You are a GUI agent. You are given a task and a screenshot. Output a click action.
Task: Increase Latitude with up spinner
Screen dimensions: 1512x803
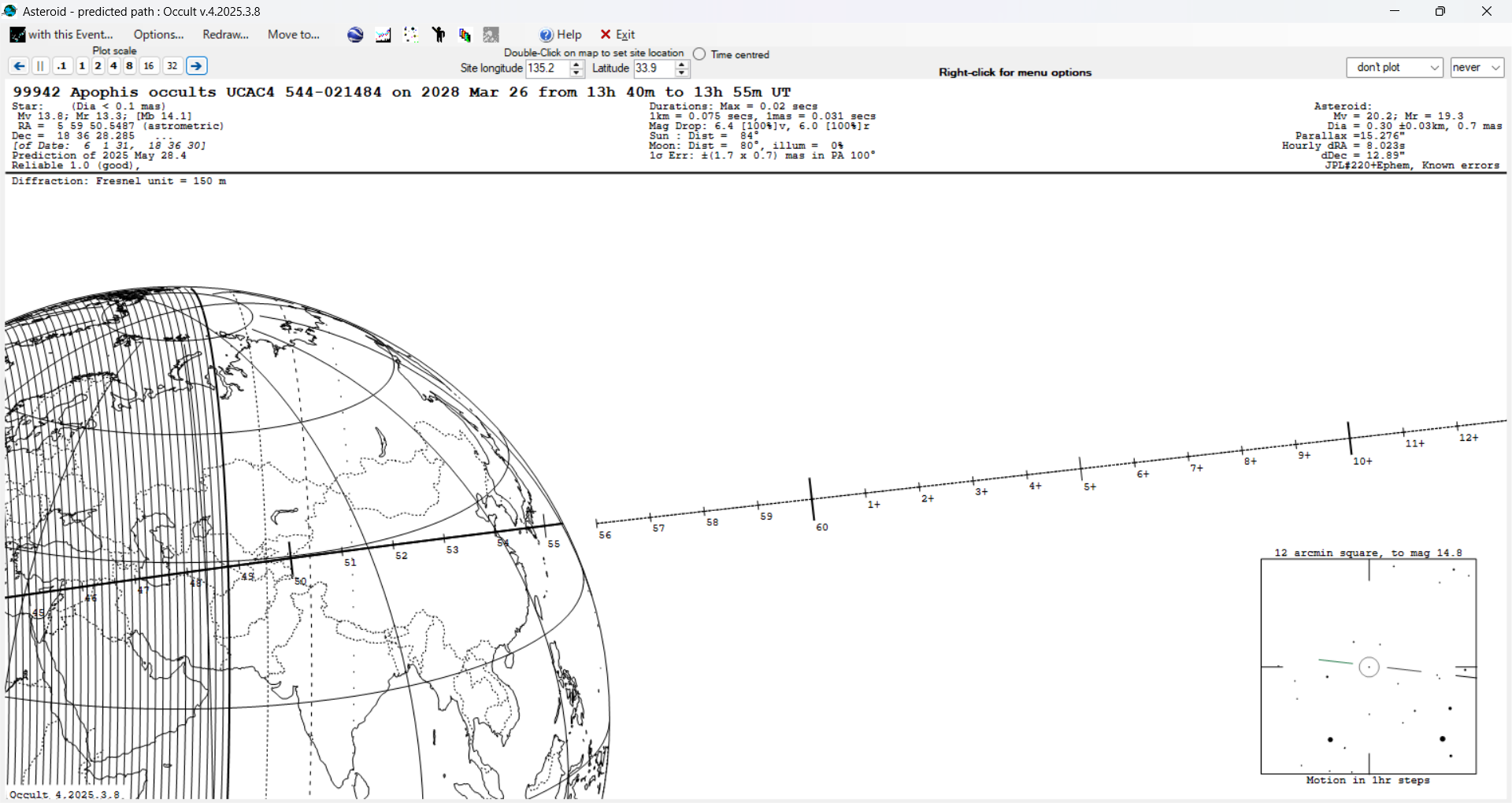pos(682,65)
